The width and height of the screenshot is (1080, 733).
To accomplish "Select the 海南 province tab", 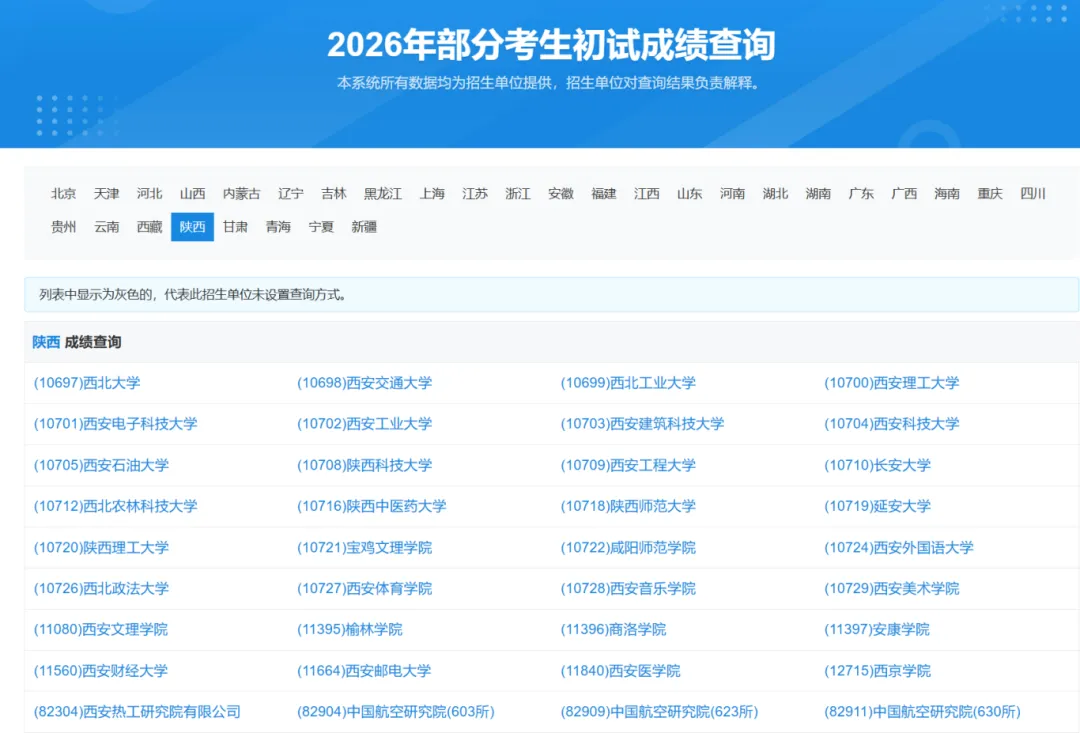I will coord(947,194).
